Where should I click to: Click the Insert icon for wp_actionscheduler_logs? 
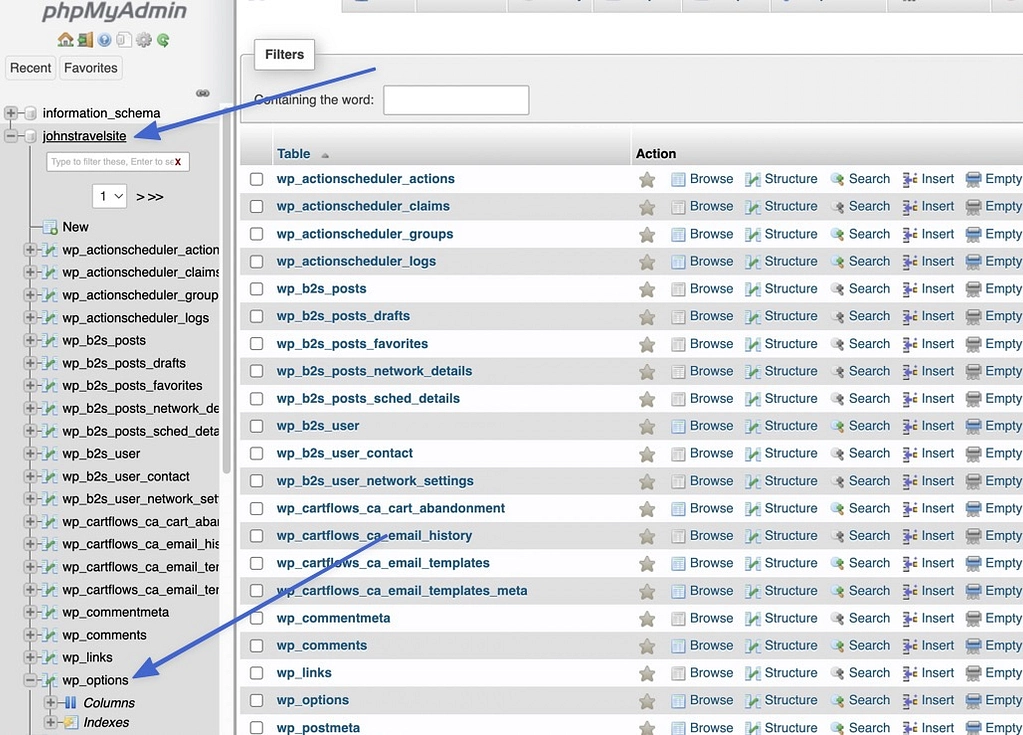(x=910, y=262)
